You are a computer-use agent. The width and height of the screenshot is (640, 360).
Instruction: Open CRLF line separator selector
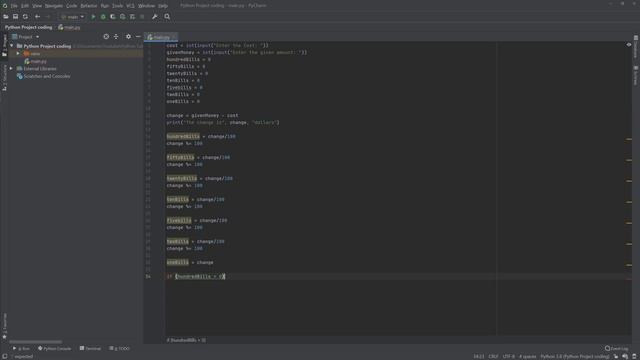[x=493, y=356]
